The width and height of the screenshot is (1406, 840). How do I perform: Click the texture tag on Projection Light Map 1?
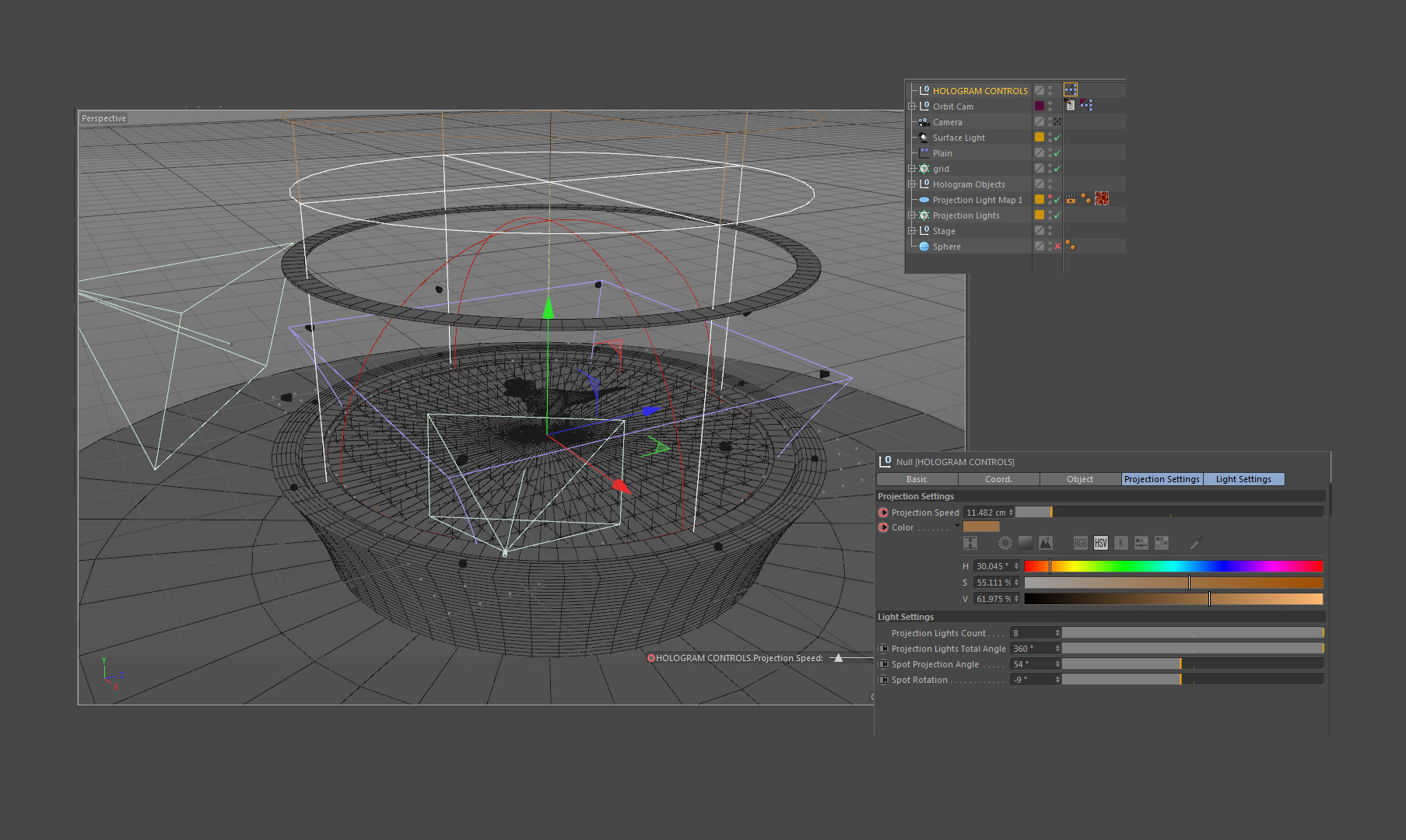[x=1102, y=199]
